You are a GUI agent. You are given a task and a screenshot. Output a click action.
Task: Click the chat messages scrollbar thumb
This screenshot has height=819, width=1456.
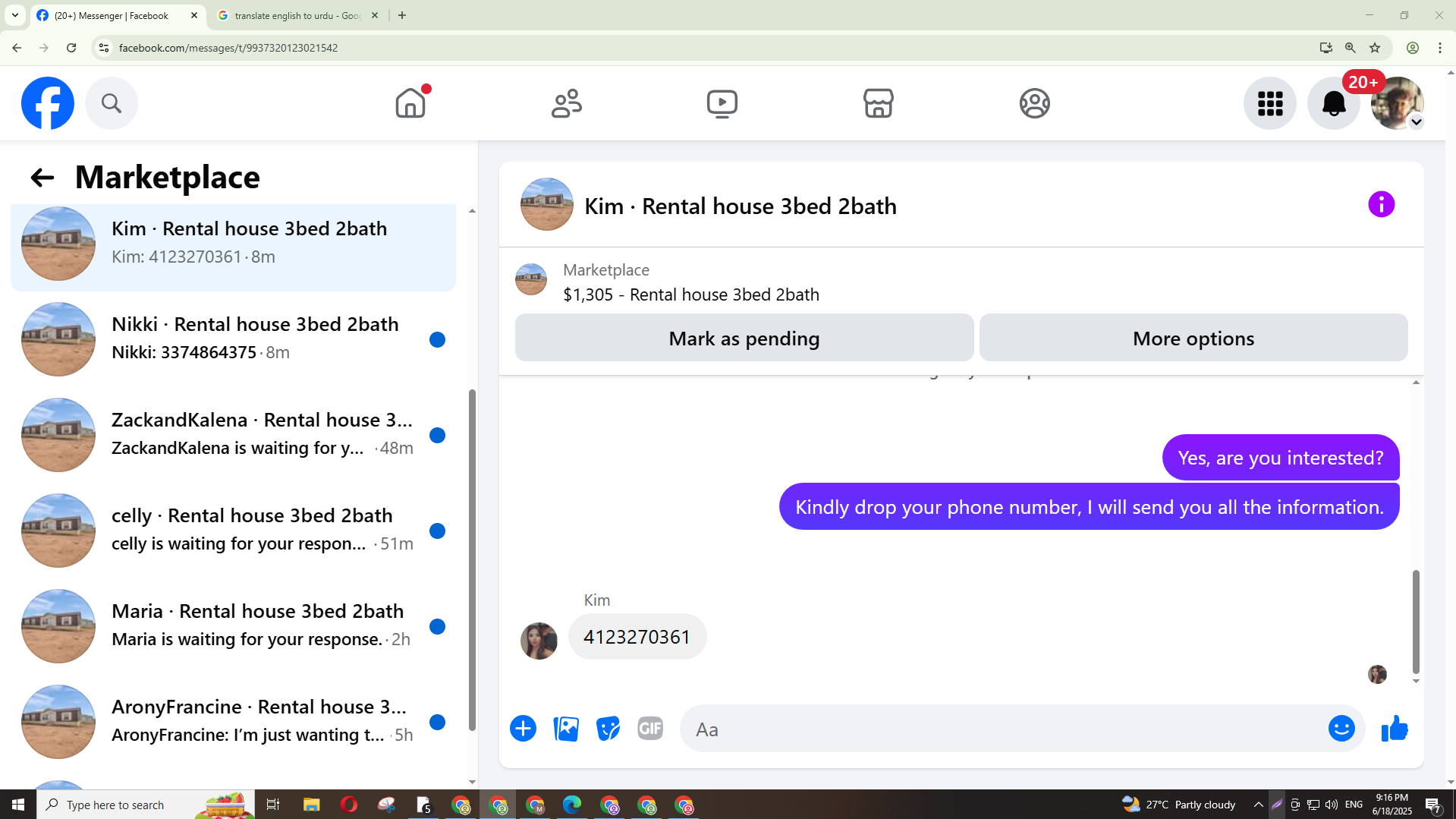pos(1416,622)
